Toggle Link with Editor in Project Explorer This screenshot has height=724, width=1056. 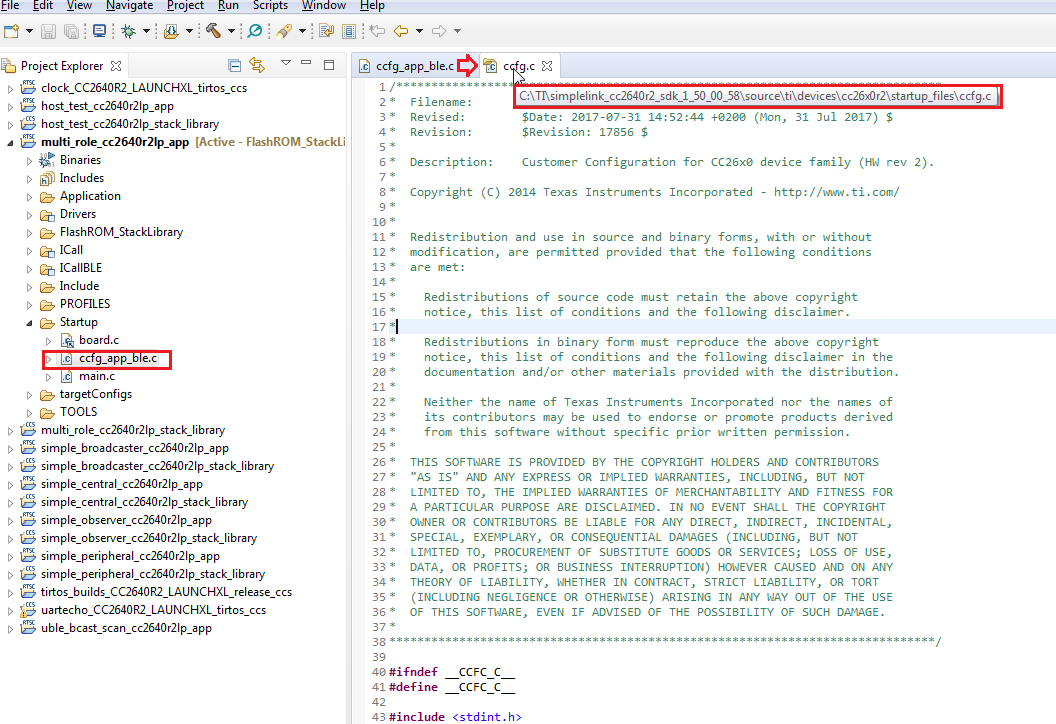click(257, 65)
